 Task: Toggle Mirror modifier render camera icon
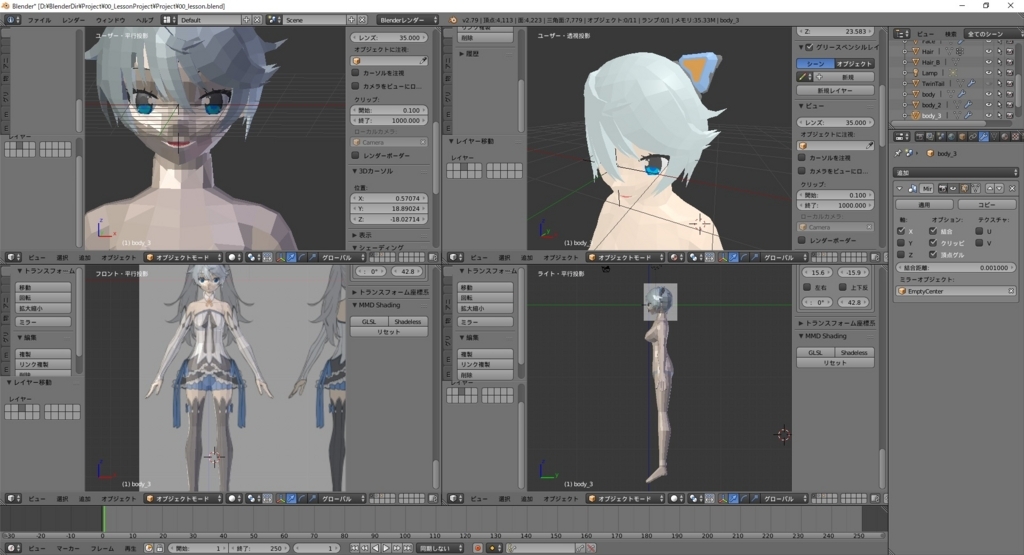[x=942, y=189]
